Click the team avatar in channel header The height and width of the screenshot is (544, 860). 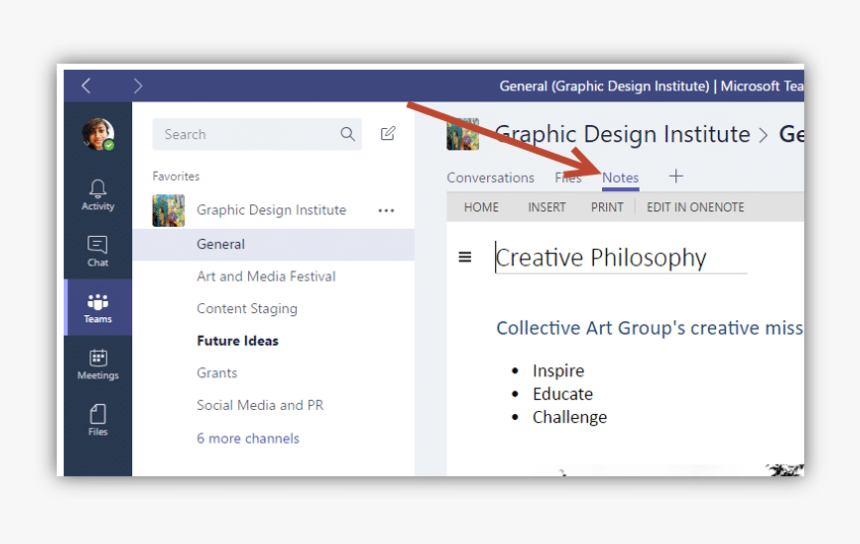[462, 134]
